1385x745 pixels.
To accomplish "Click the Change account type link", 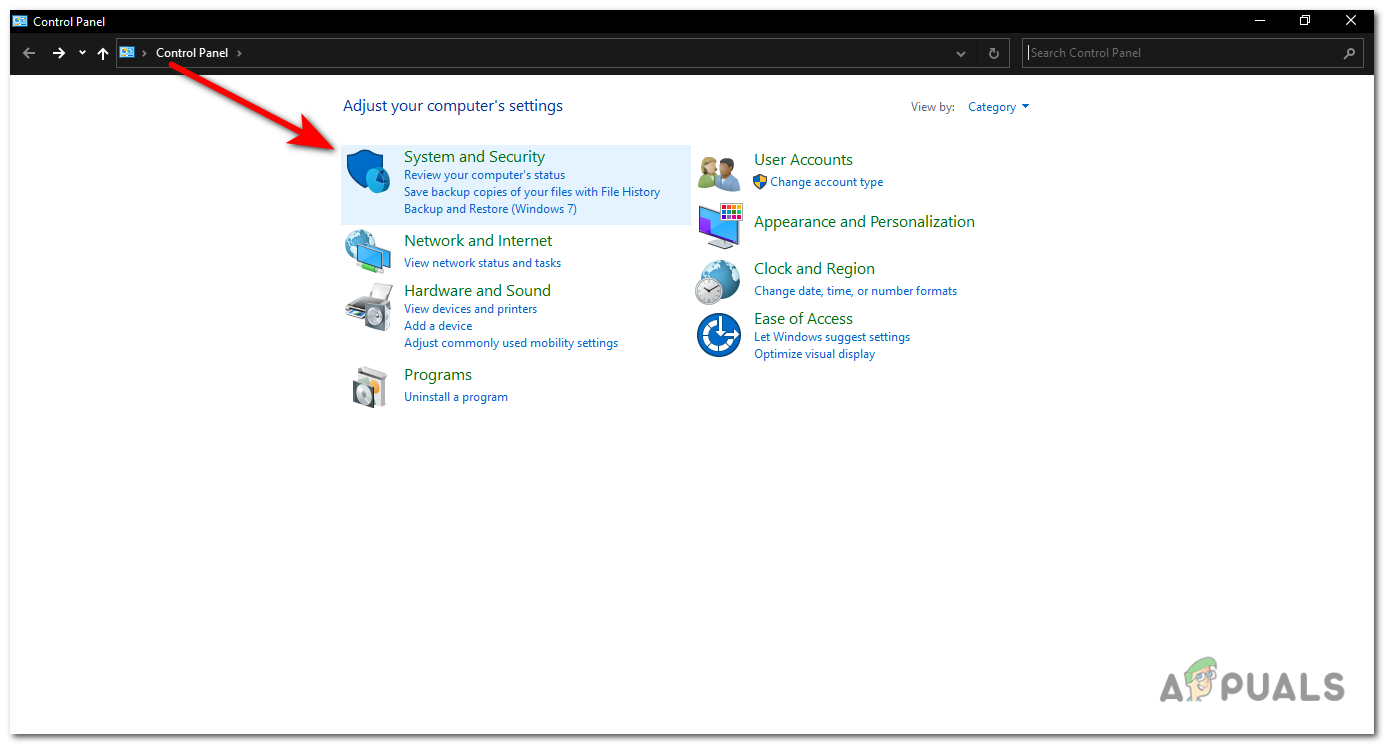I will point(827,181).
